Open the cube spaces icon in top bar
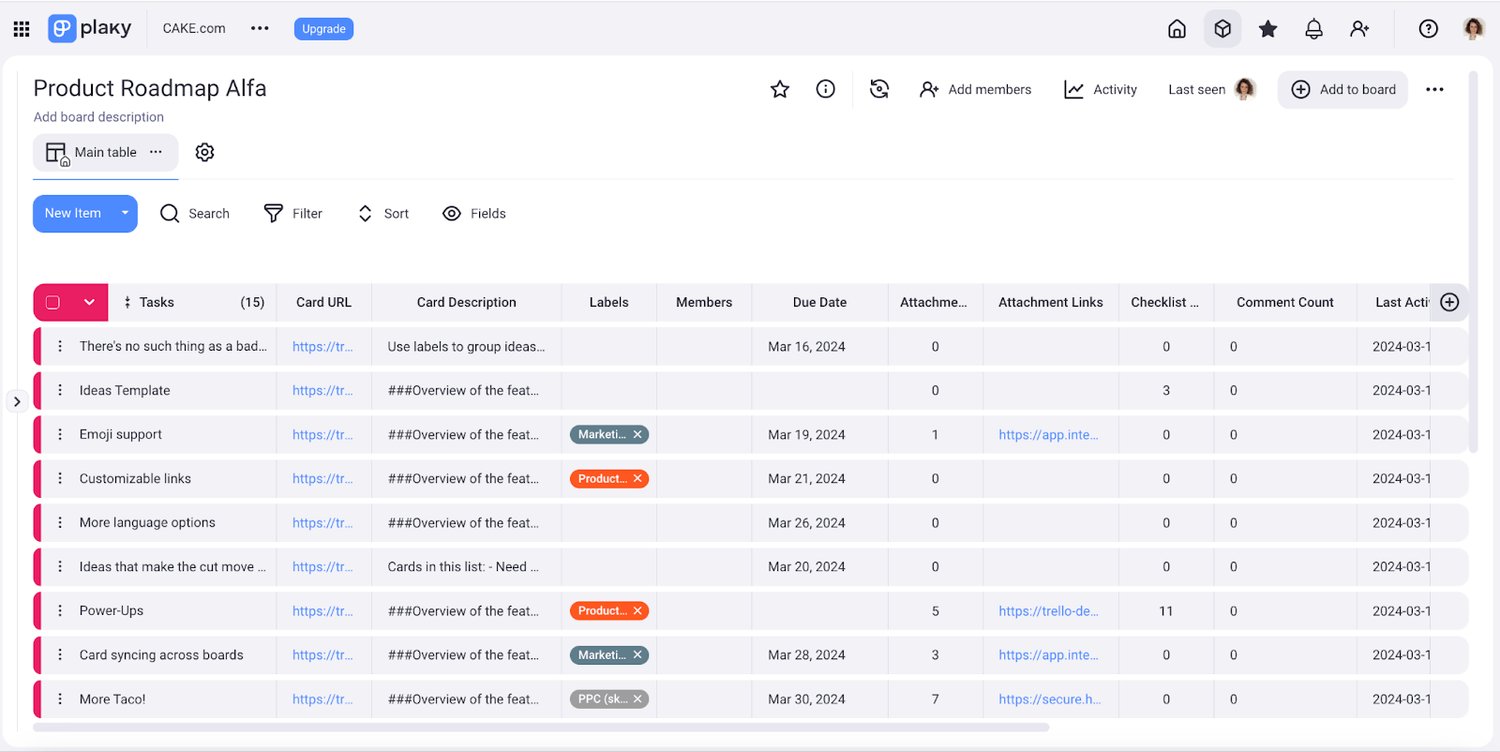The image size is (1500, 752). [x=1222, y=29]
